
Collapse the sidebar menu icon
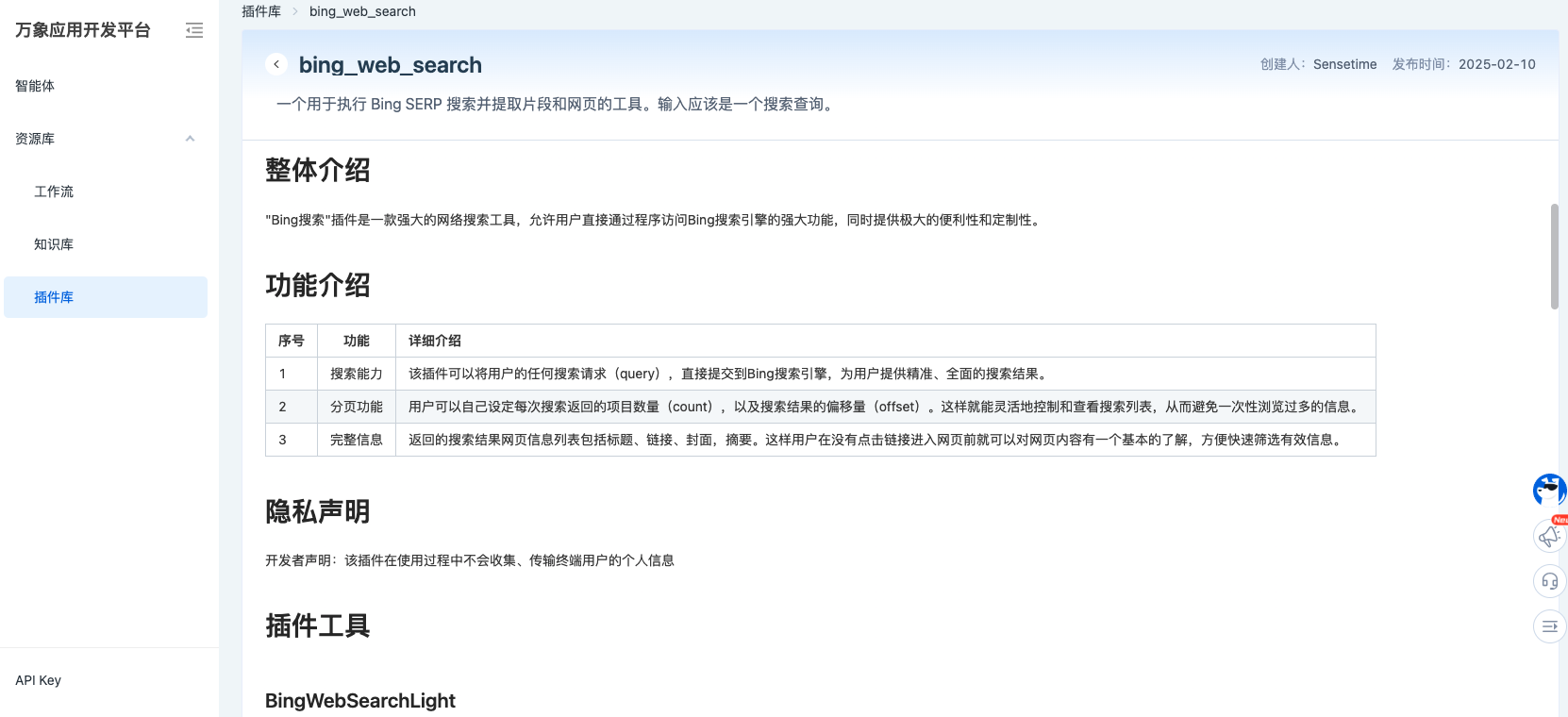194,30
